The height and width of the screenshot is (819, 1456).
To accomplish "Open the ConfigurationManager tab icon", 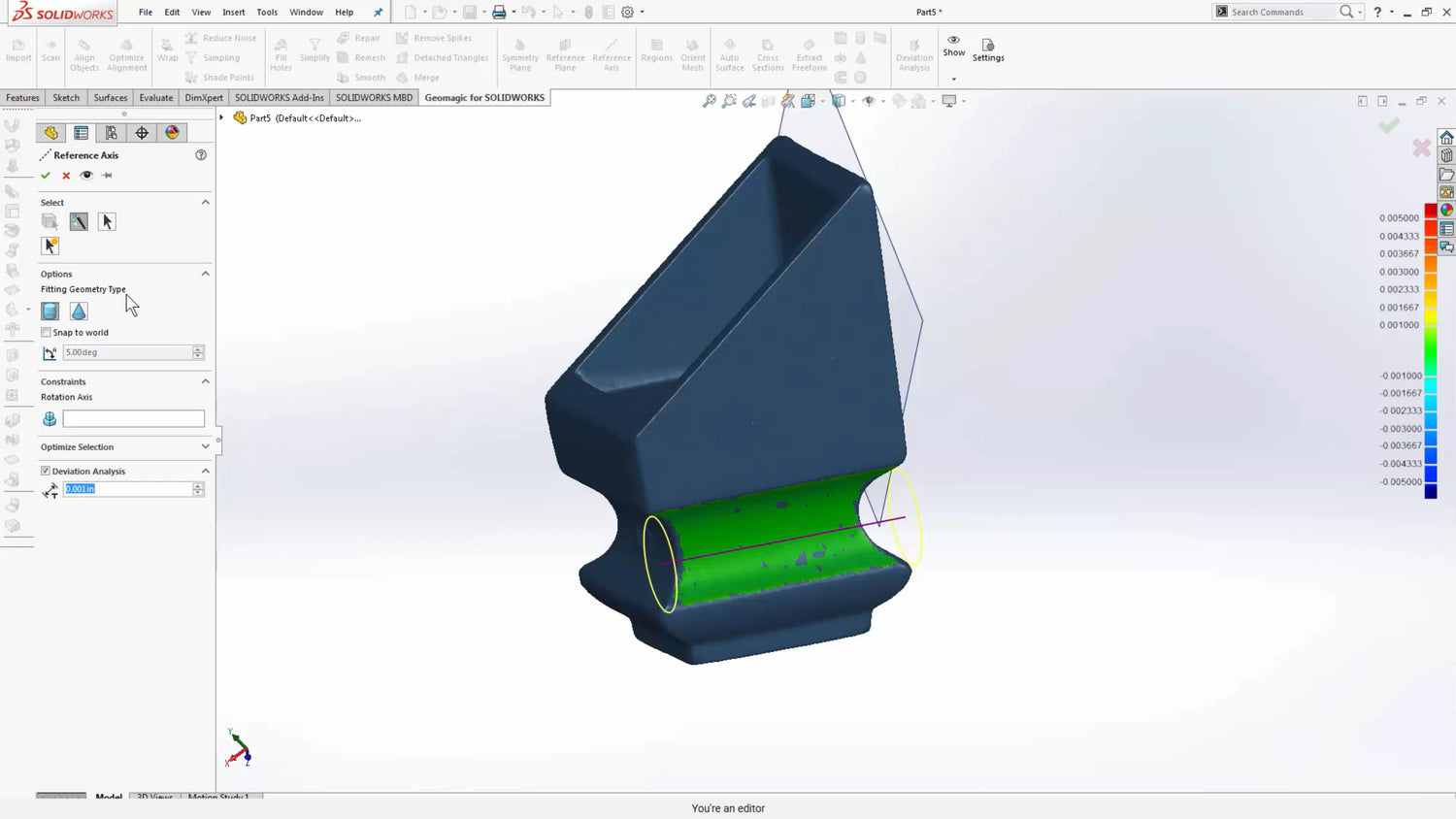I will pos(112,133).
